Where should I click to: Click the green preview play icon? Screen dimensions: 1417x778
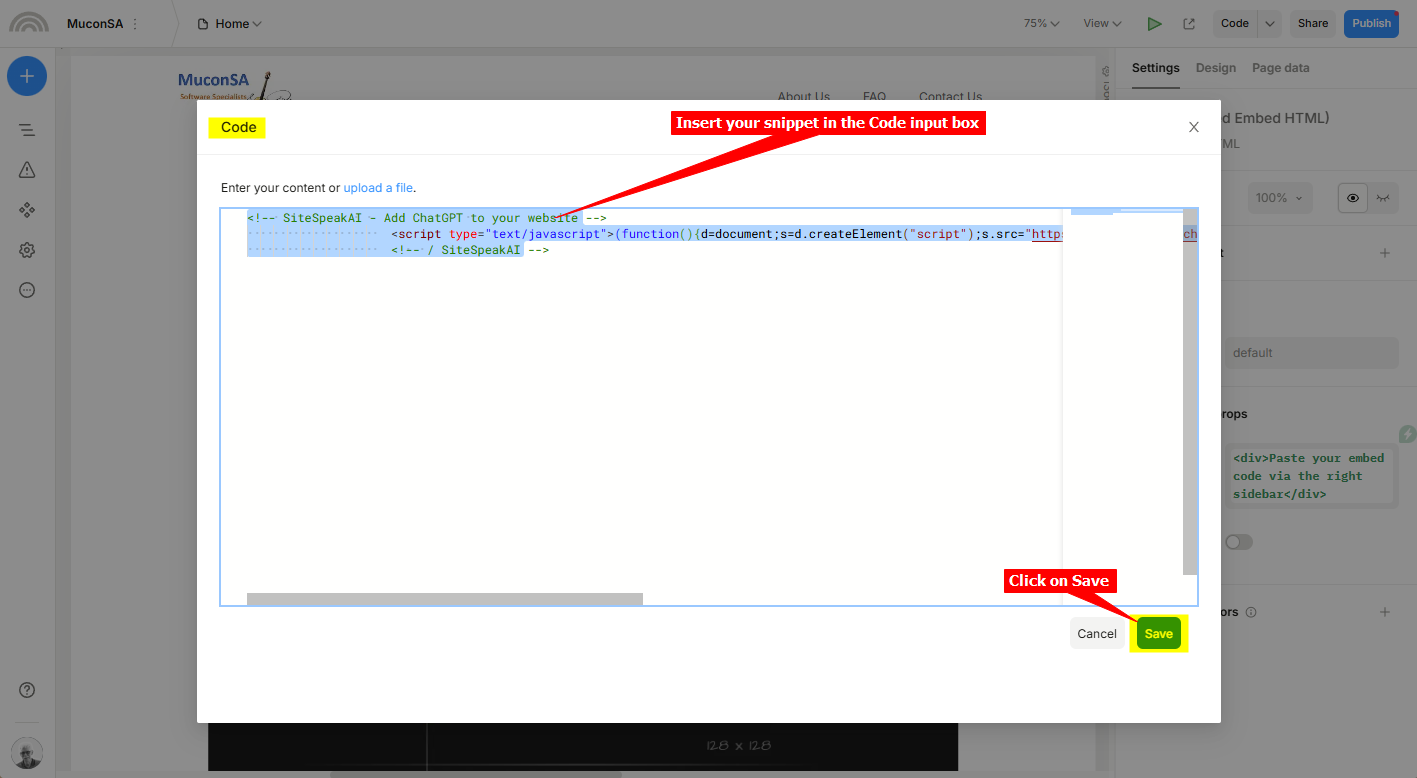click(x=1155, y=24)
